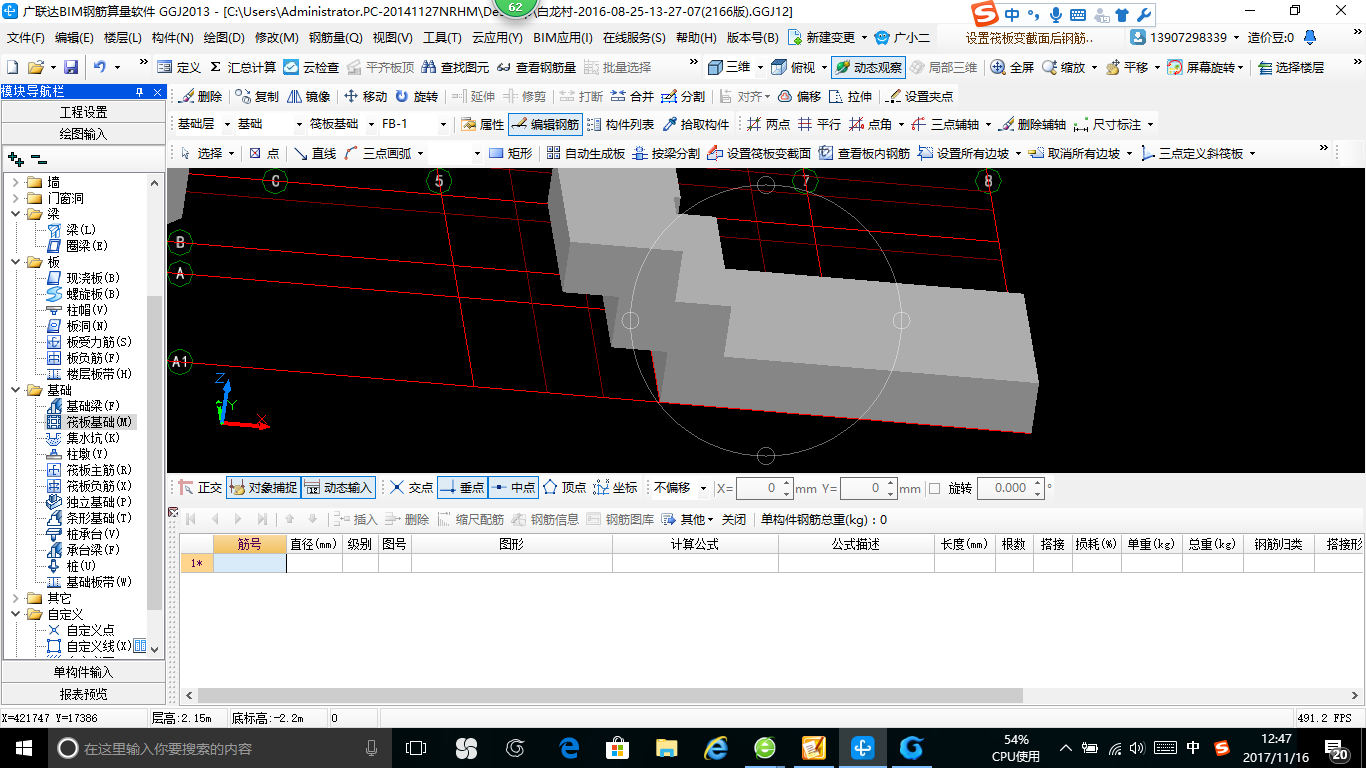Click 设置筏板变截面 tool
1366x768 pixels.
(759, 153)
